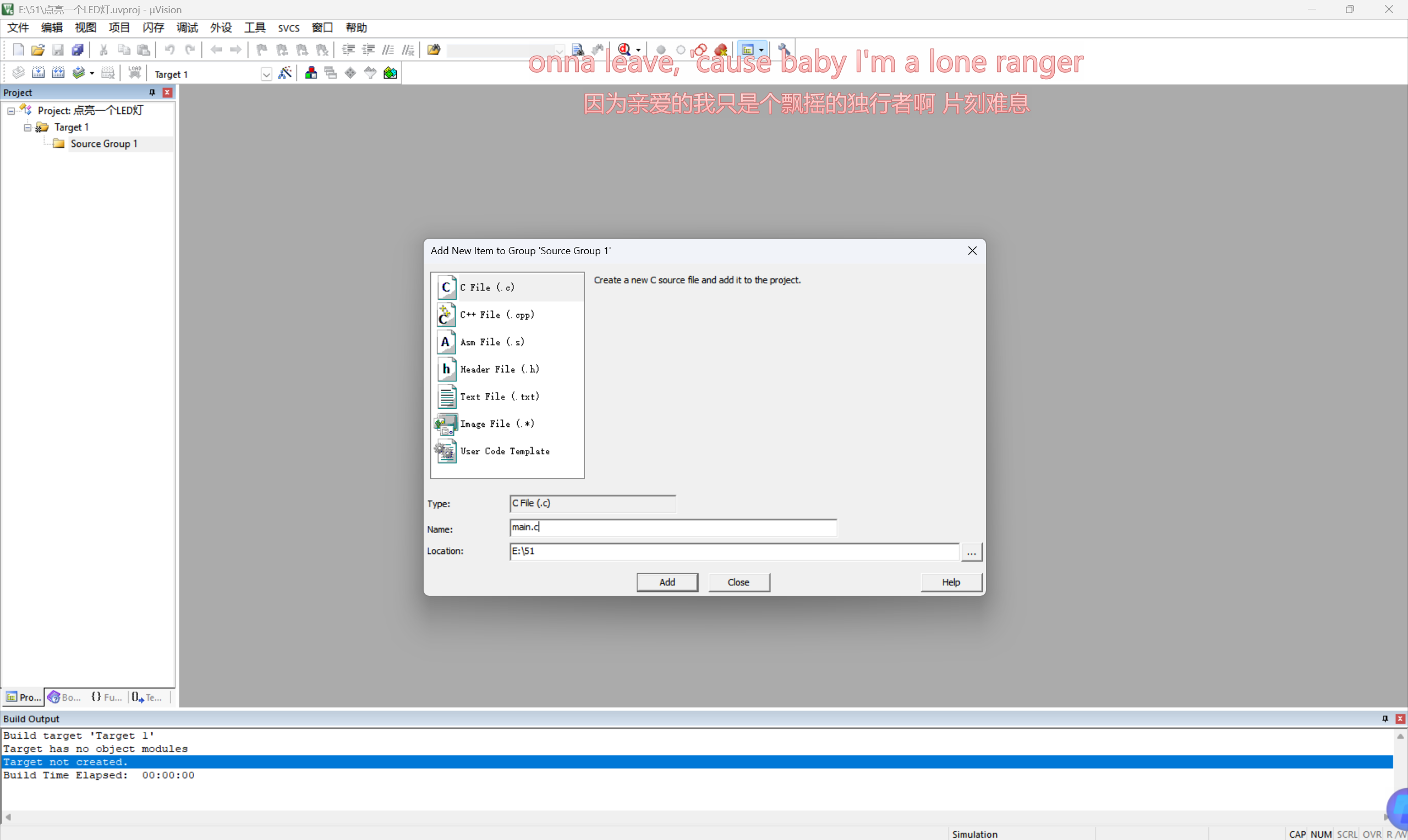Click the Close button in dialog
The height and width of the screenshot is (840, 1408).
click(738, 582)
